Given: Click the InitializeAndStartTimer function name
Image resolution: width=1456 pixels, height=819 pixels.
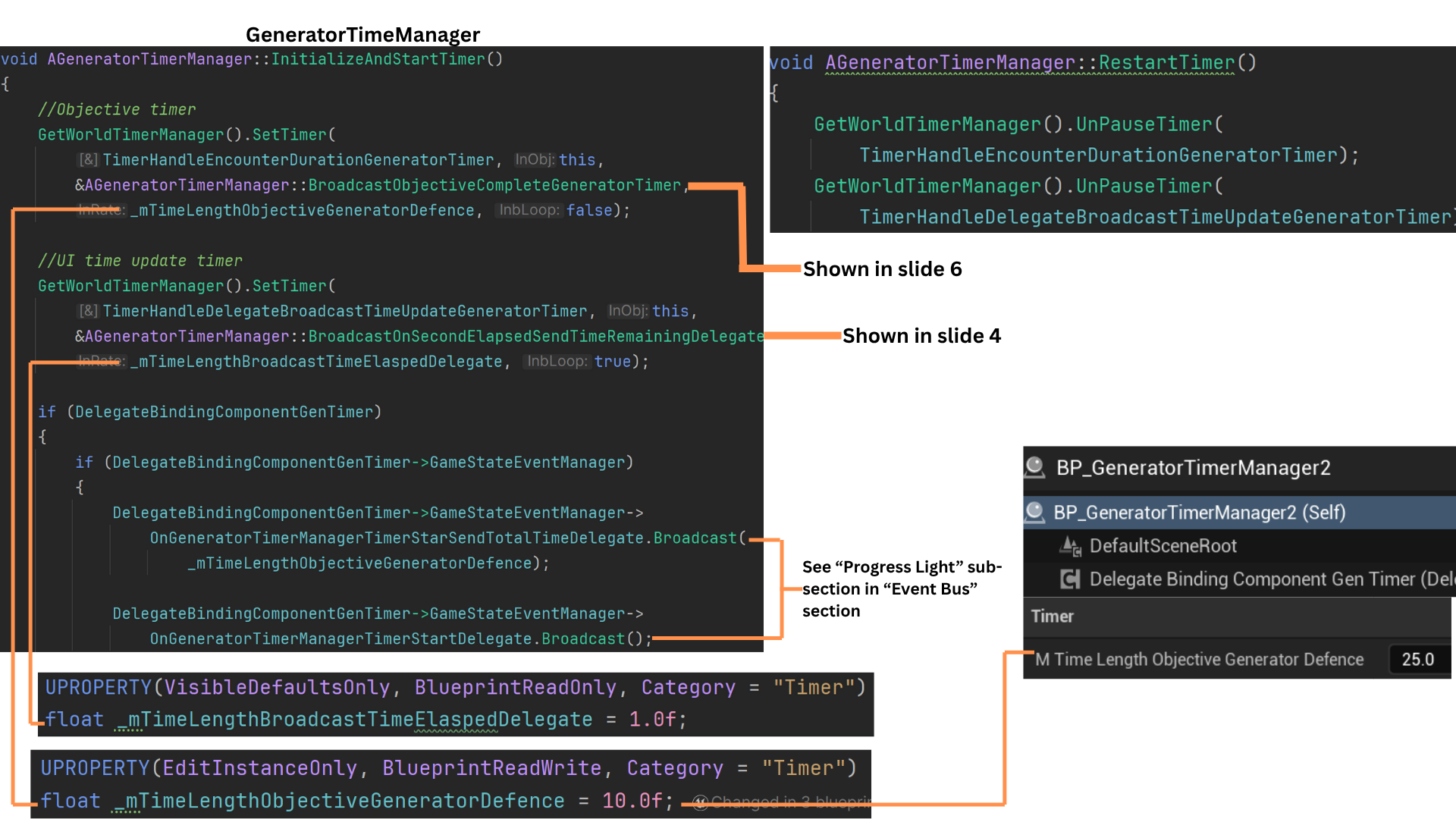Looking at the screenshot, I should click(378, 59).
